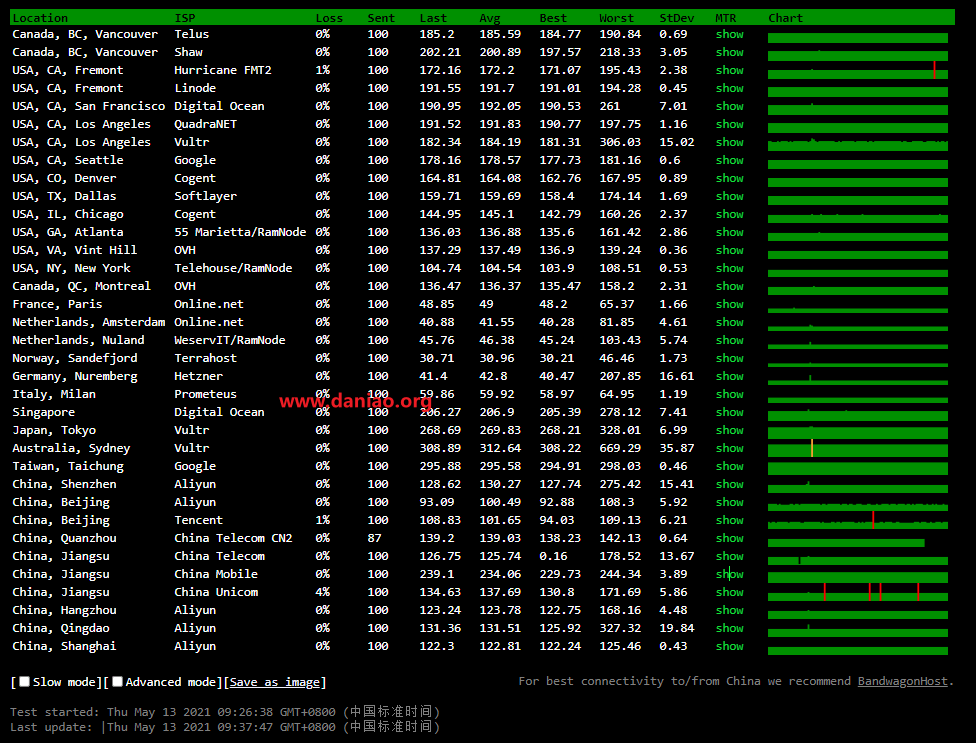Click the Last update timestamp line
976x743 pixels.
[x=225, y=727]
